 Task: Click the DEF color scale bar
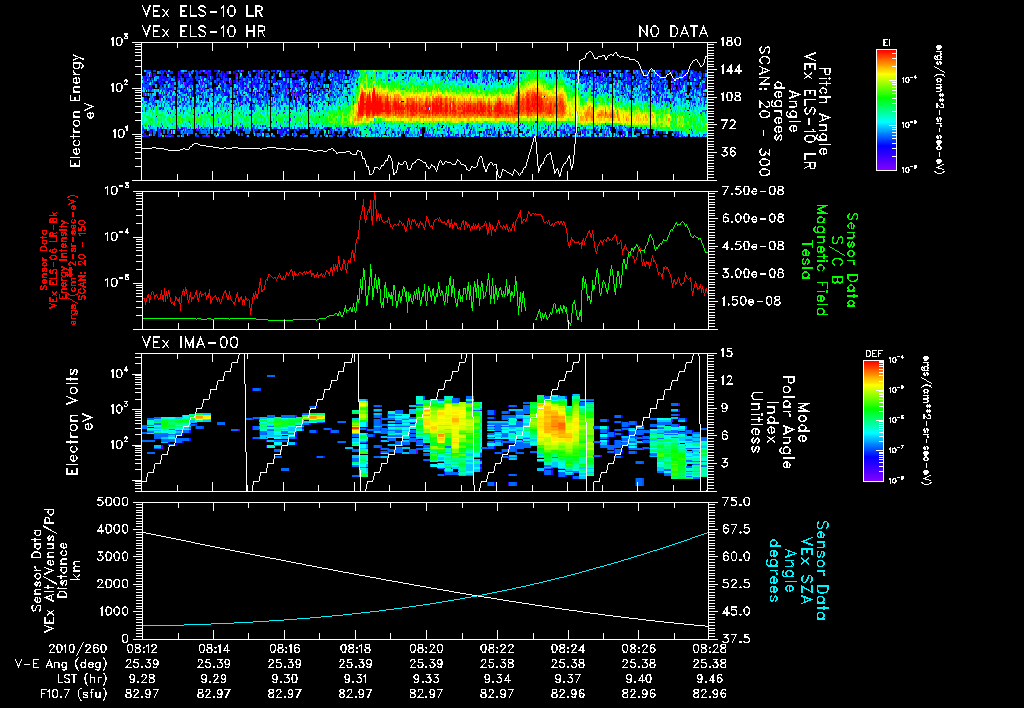(x=874, y=421)
